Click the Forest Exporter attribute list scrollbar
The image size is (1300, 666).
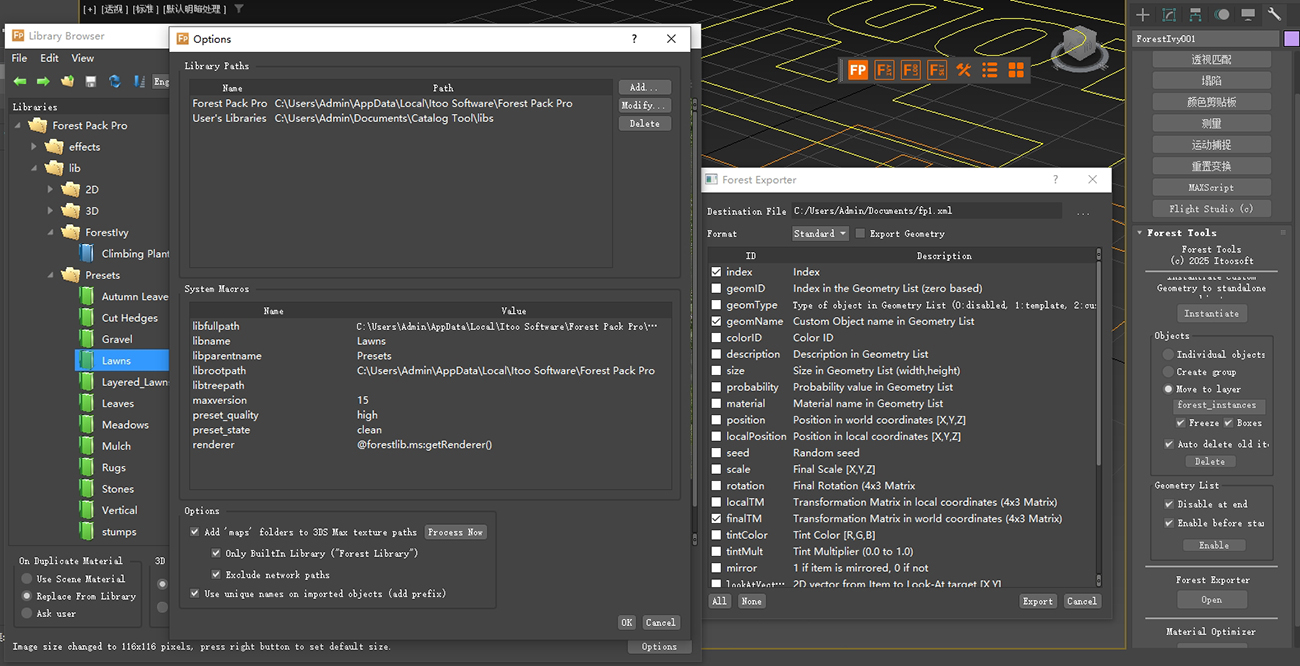pyautogui.click(x=1101, y=365)
